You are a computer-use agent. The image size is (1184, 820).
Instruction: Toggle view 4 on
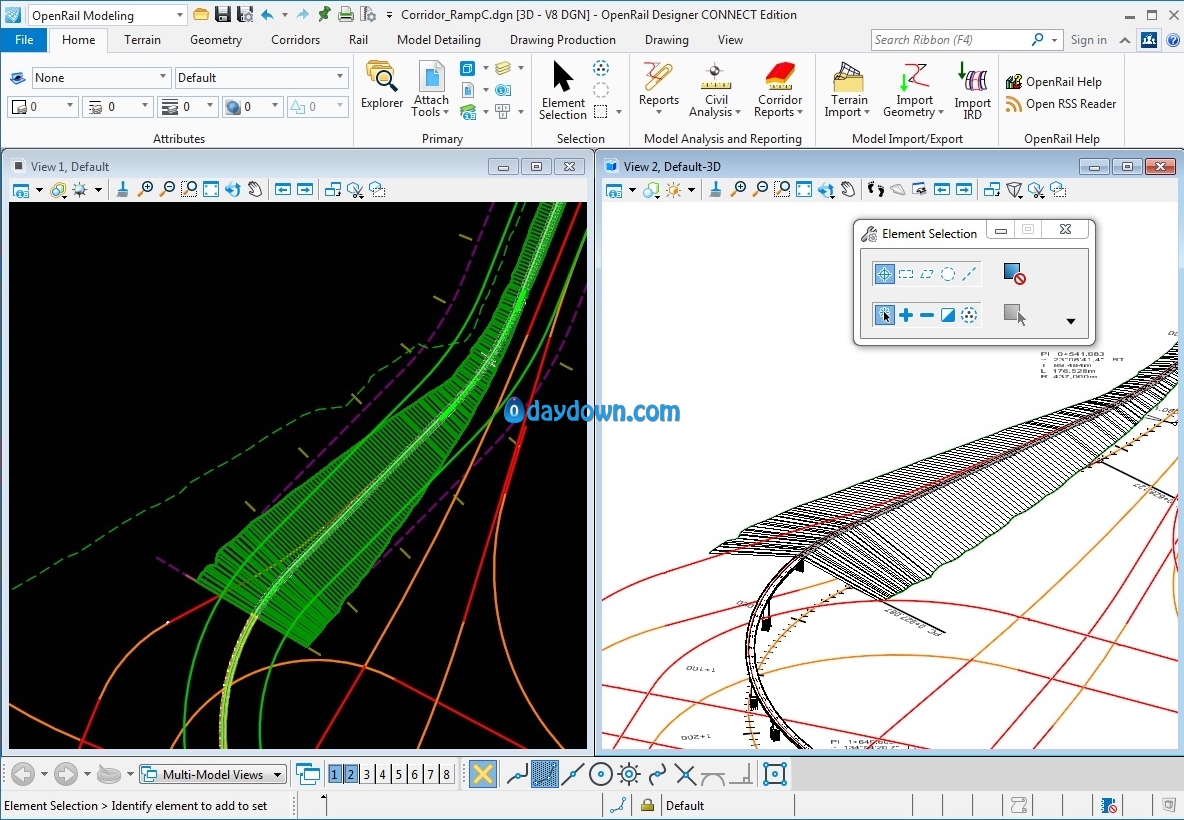point(383,774)
